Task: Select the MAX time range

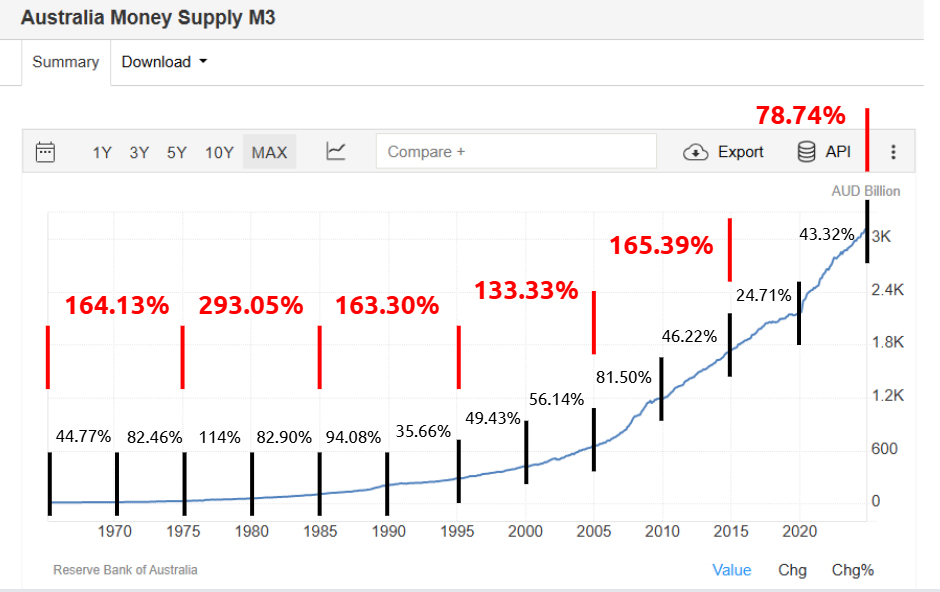Action: pos(269,152)
